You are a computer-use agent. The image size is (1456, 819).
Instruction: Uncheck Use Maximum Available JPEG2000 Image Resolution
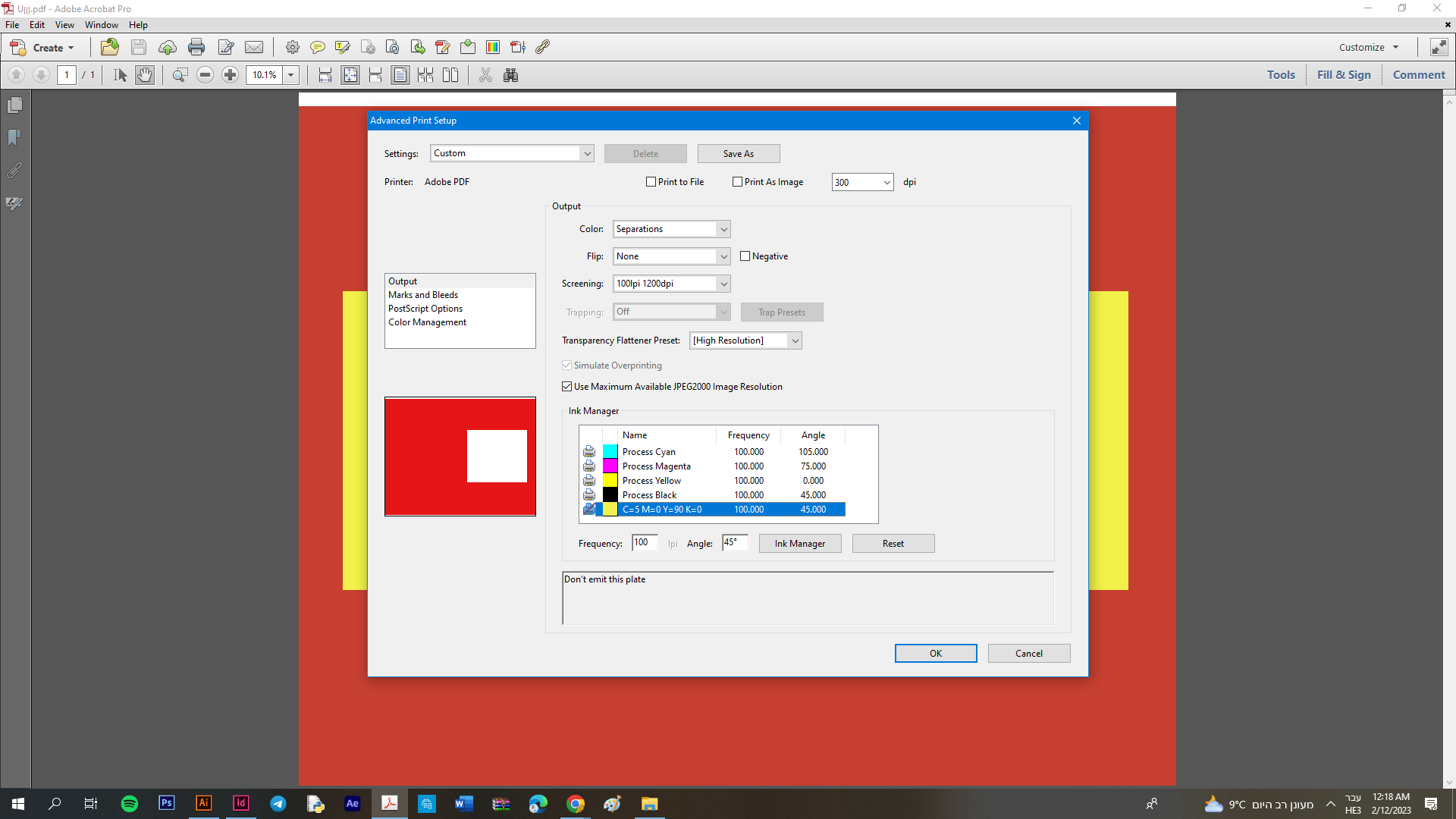coord(566,387)
